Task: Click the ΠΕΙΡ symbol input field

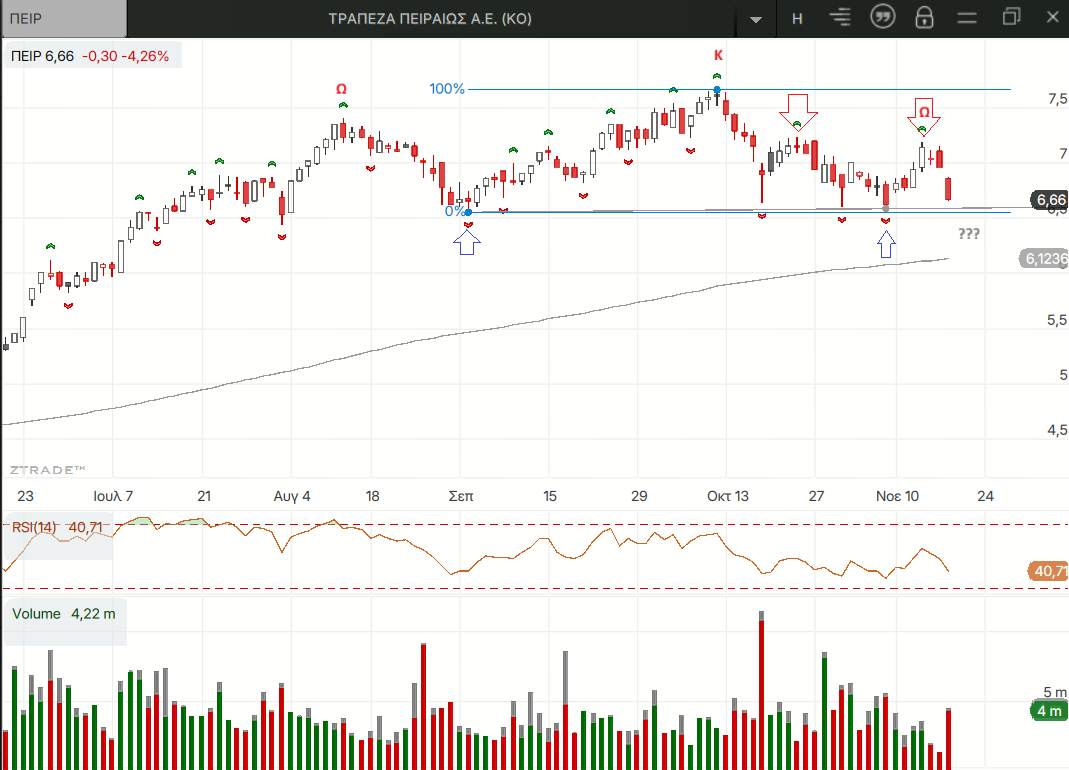Action: pyautogui.click(x=64, y=18)
